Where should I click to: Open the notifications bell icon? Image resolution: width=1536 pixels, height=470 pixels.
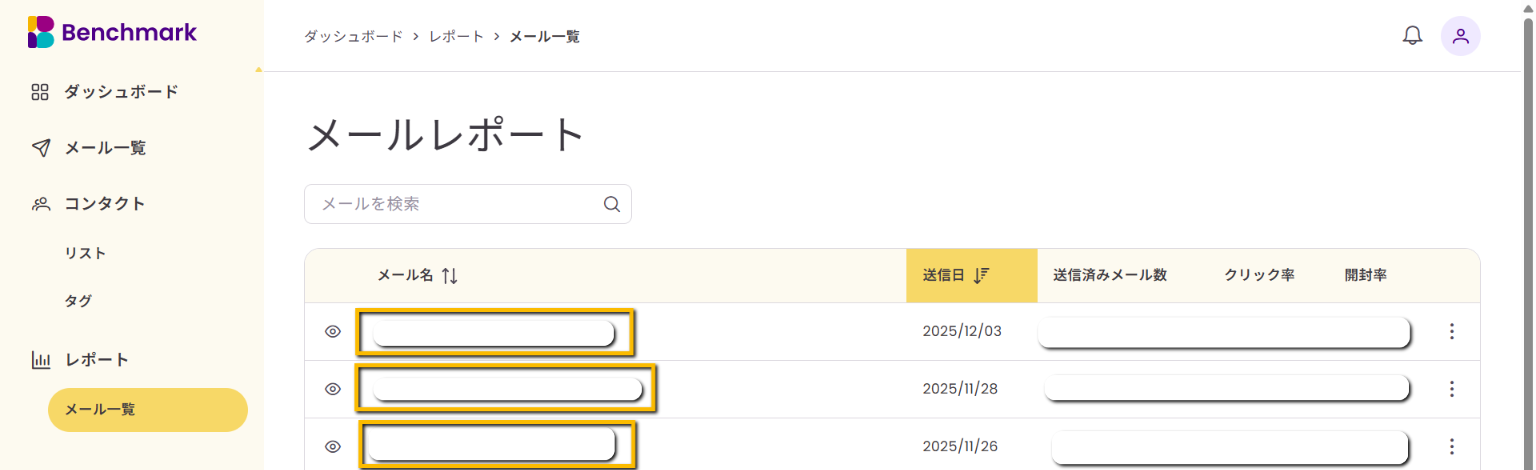click(1412, 36)
